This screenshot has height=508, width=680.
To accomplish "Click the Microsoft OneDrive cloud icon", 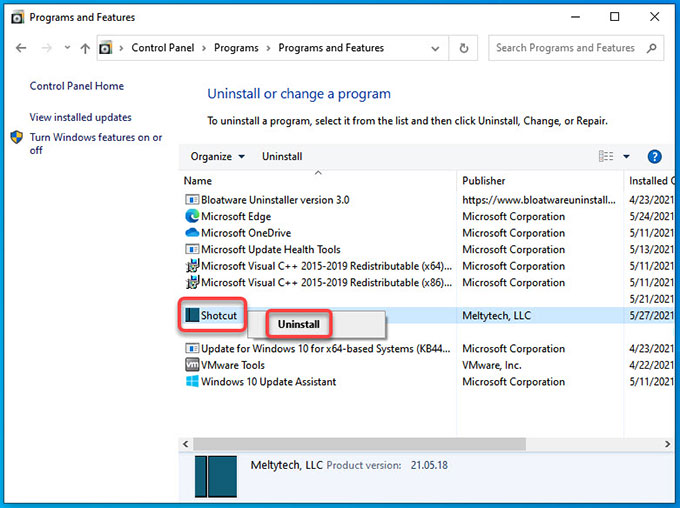I will [x=192, y=233].
